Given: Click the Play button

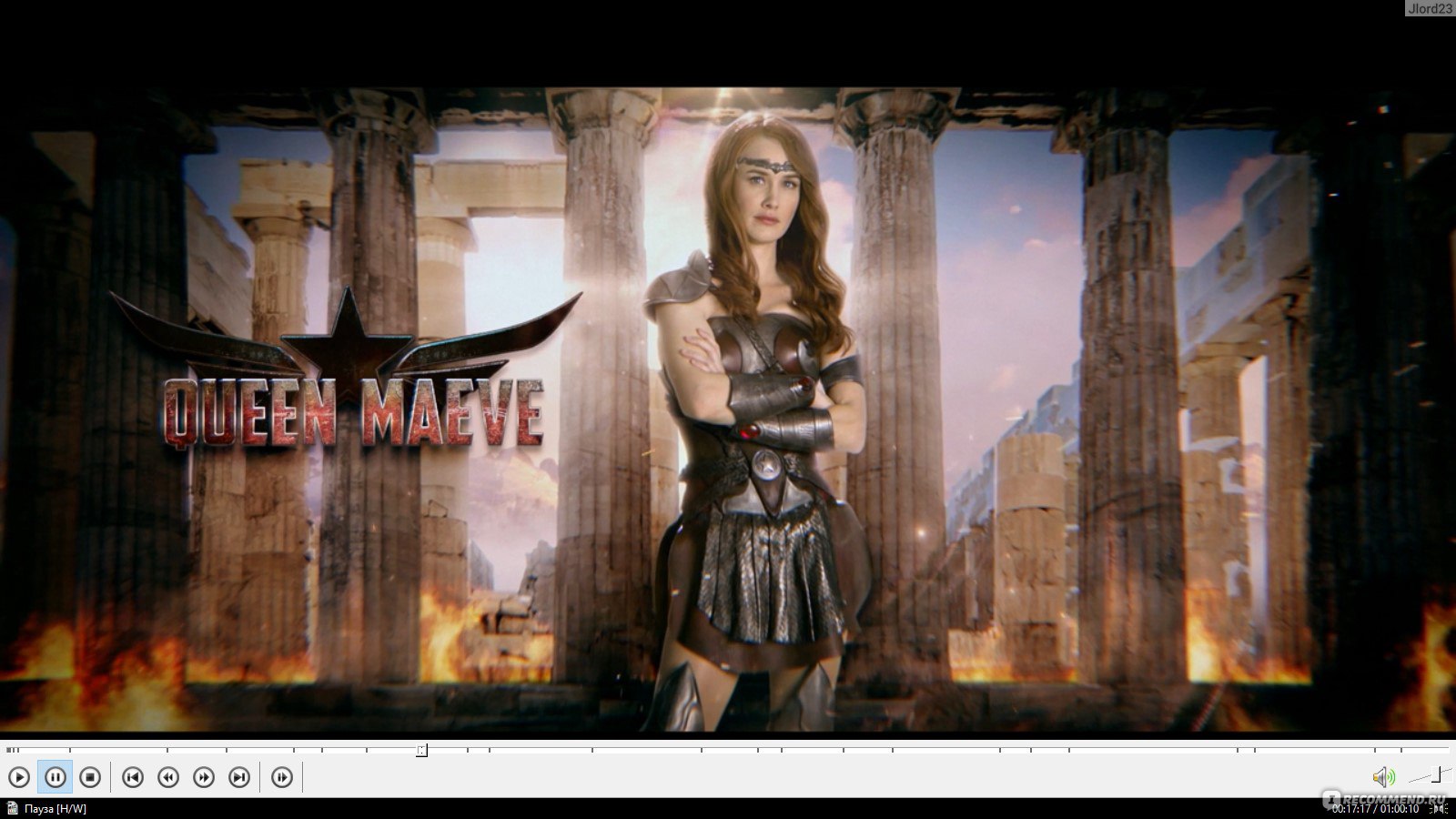Looking at the screenshot, I should pyautogui.click(x=19, y=777).
